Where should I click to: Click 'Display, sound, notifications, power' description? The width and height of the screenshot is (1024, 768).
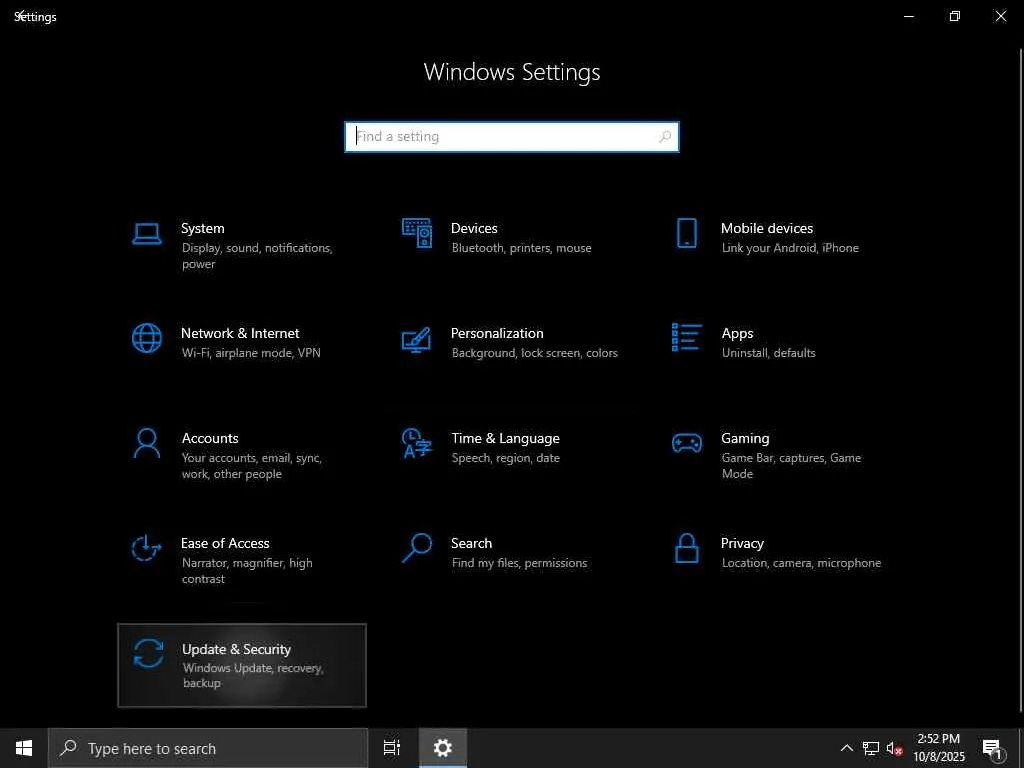(x=257, y=256)
